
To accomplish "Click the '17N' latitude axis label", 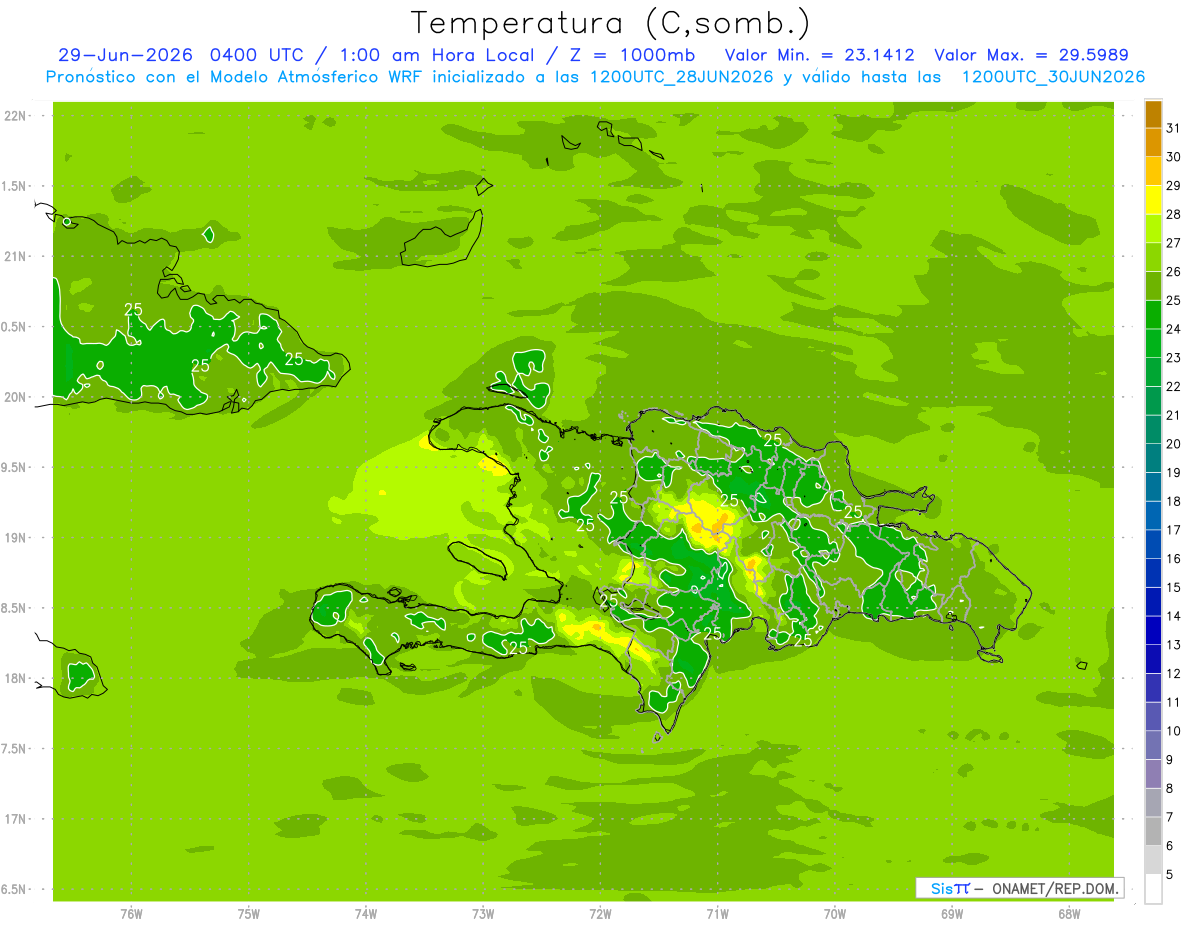I will click(x=17, y=820).
